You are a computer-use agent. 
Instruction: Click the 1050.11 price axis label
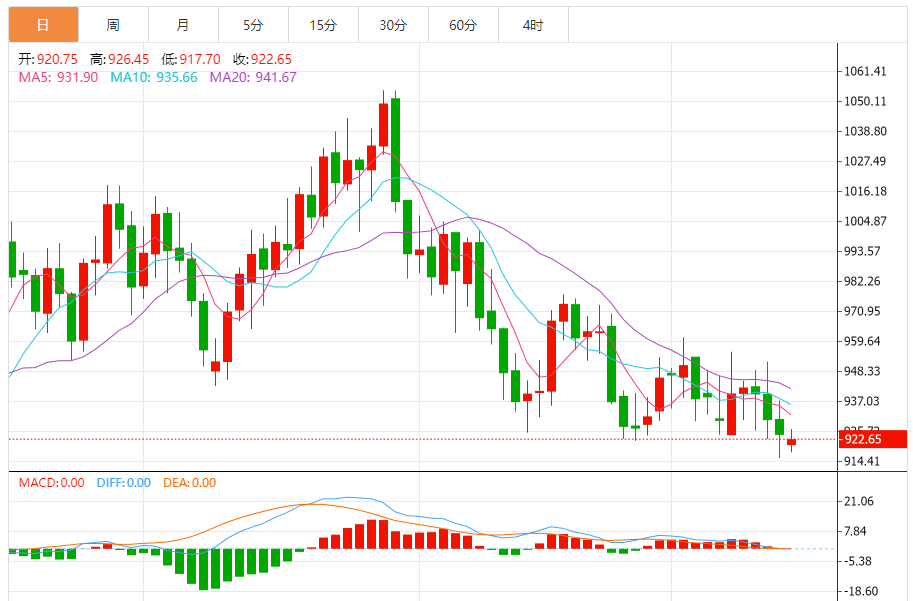(x=865, y=101)
